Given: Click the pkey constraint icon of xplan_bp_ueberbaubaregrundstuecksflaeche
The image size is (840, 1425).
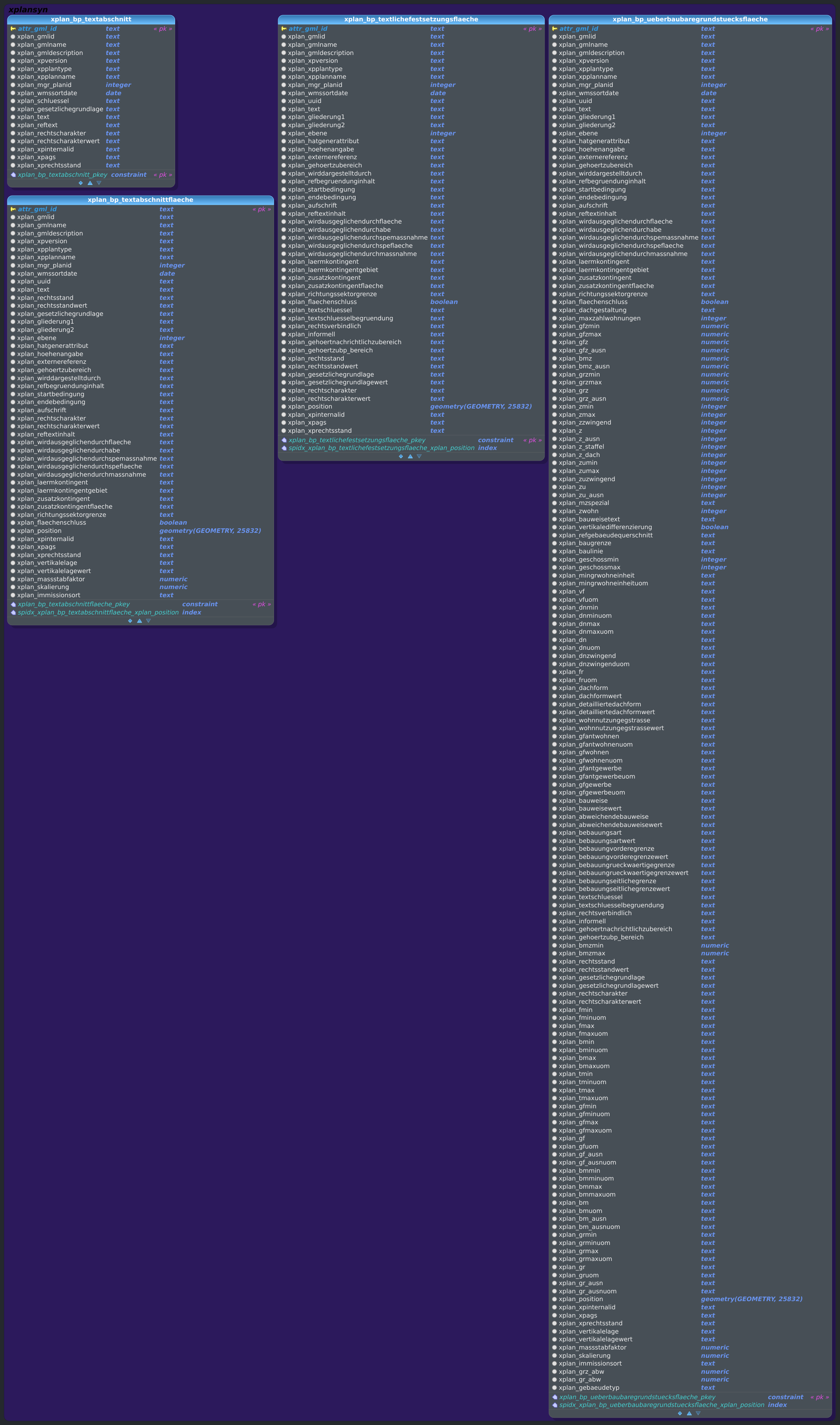Looking at the screenshot, I should 555,1397.
